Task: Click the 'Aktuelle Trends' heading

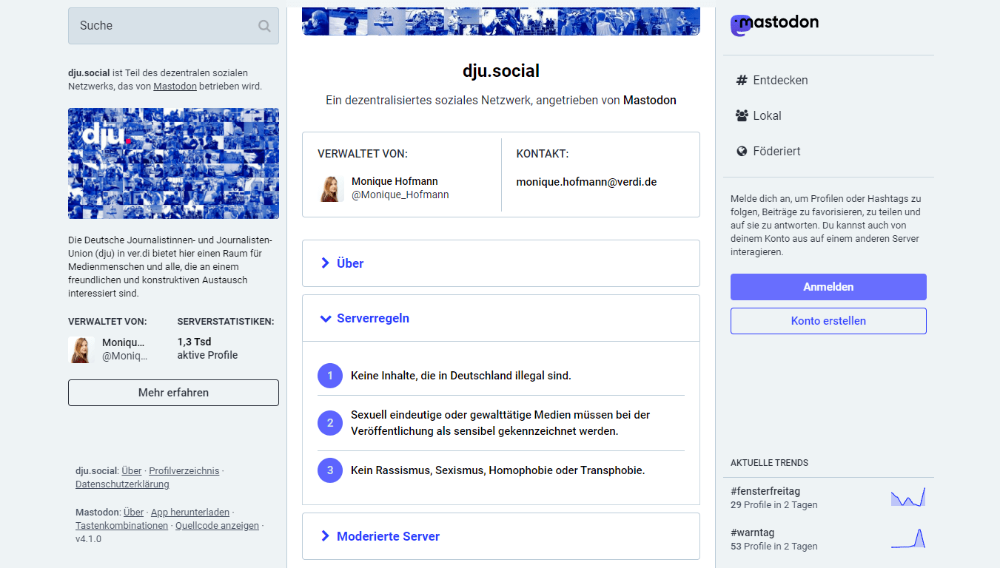Action: click(x=769, y=463)
